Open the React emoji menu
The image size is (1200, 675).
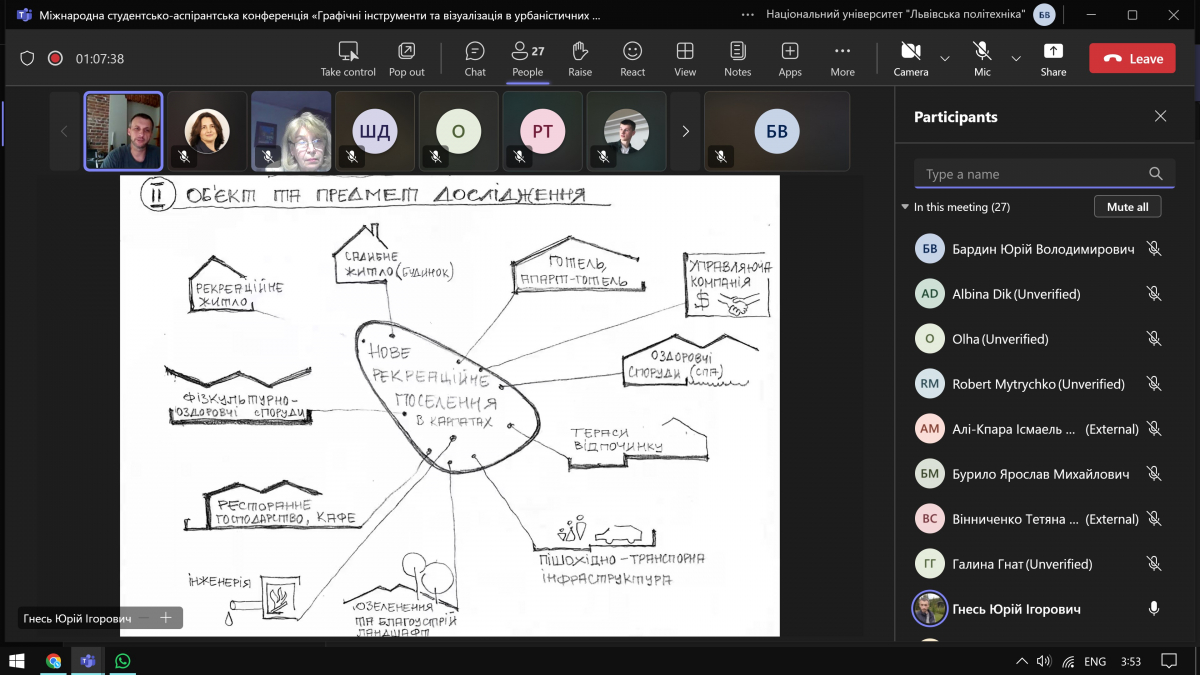[x=632, y=58]
